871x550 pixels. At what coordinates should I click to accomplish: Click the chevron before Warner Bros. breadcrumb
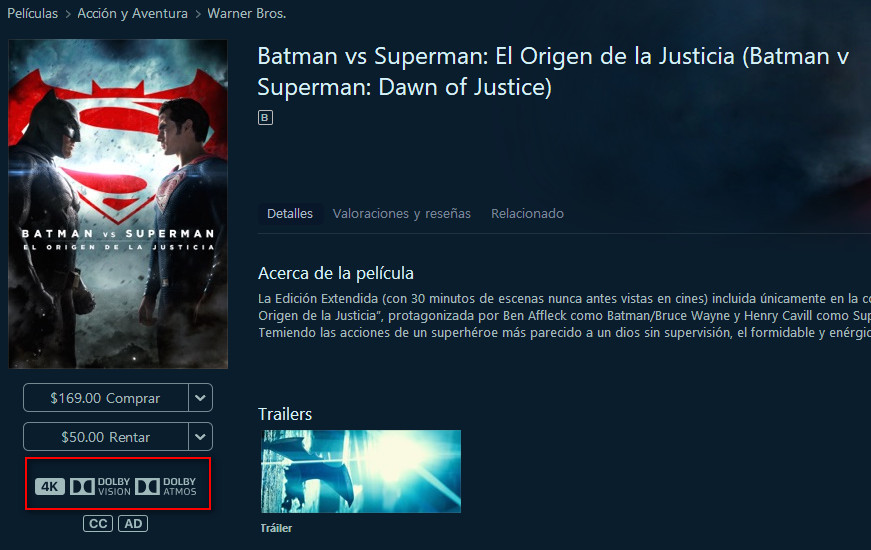(x=198, y=14)
